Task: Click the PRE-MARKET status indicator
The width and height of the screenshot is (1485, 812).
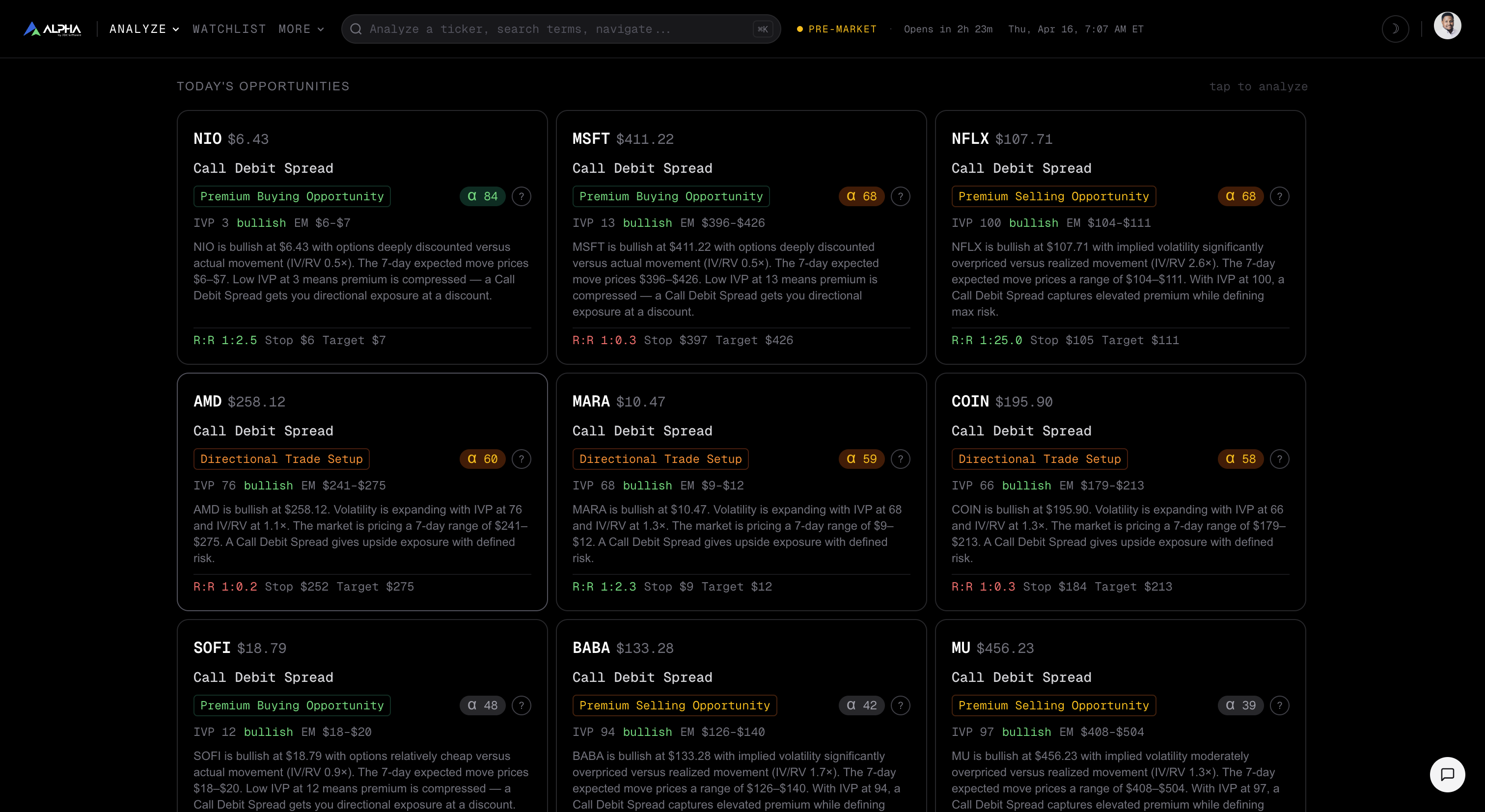Action: 836,29
